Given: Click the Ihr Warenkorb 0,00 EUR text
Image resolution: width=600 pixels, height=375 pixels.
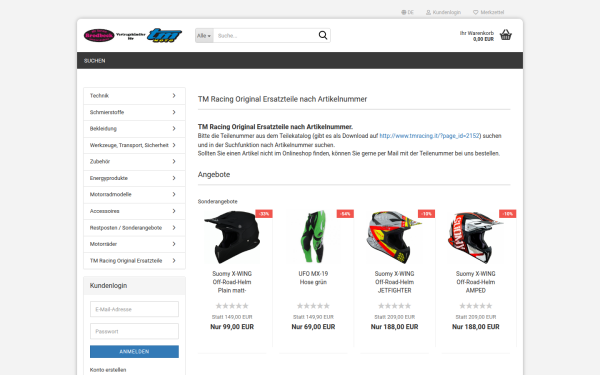Looking at the screenshot, I should tap(477, 36).
